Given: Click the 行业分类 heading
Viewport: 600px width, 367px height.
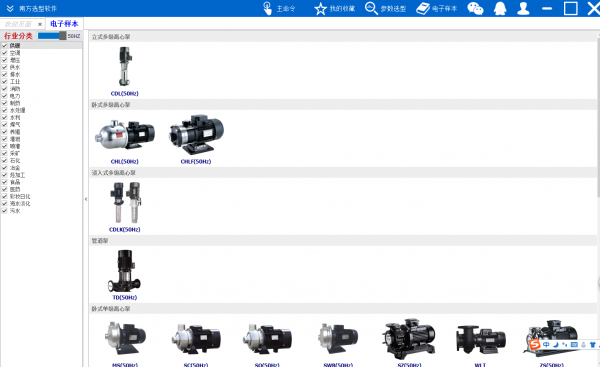Looking at the screenshot, I should (18, 36).
